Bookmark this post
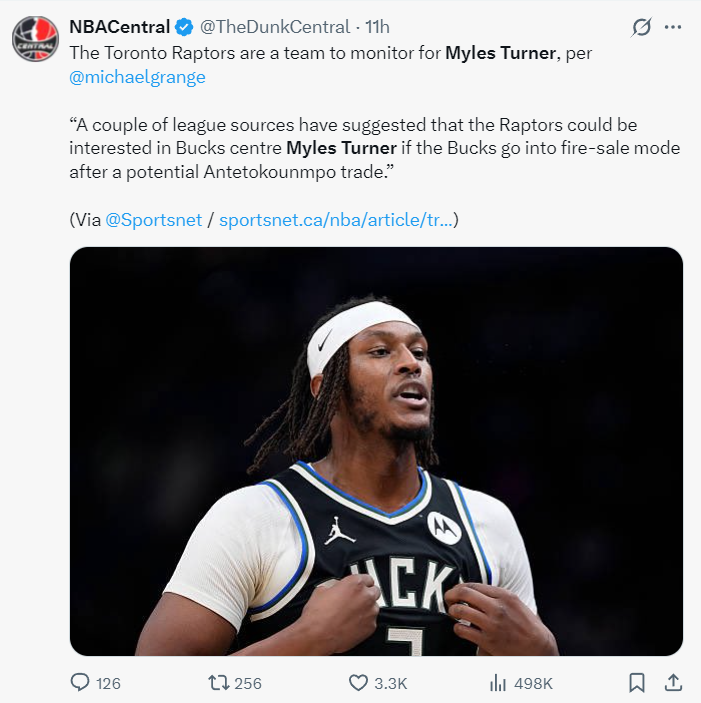The height and width of the screenshot is (703, 701). (x=637, y=683)
